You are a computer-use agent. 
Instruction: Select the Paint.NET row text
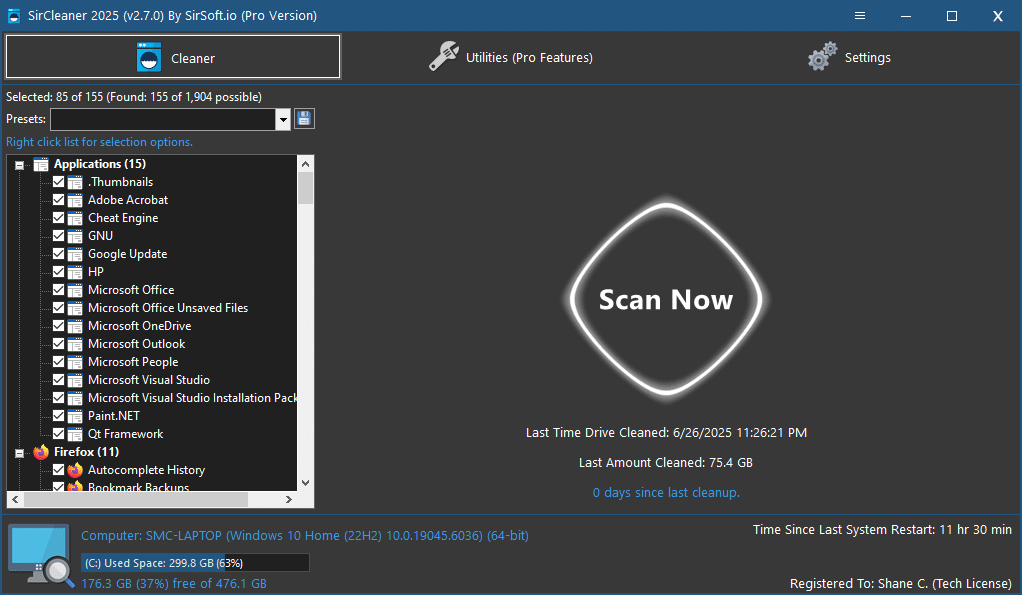click(113, 416)
